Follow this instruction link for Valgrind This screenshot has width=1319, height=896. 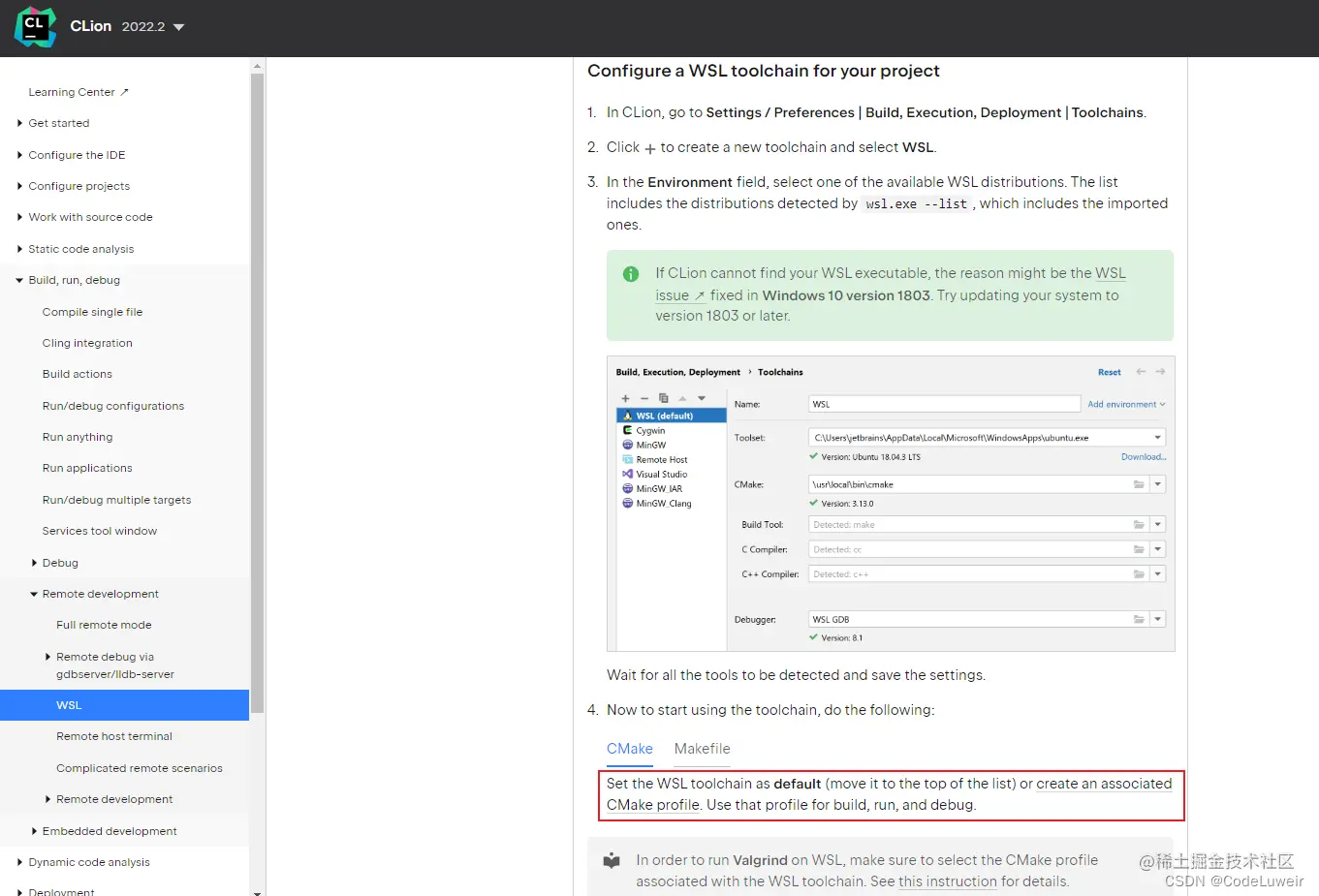pos(948,881)
